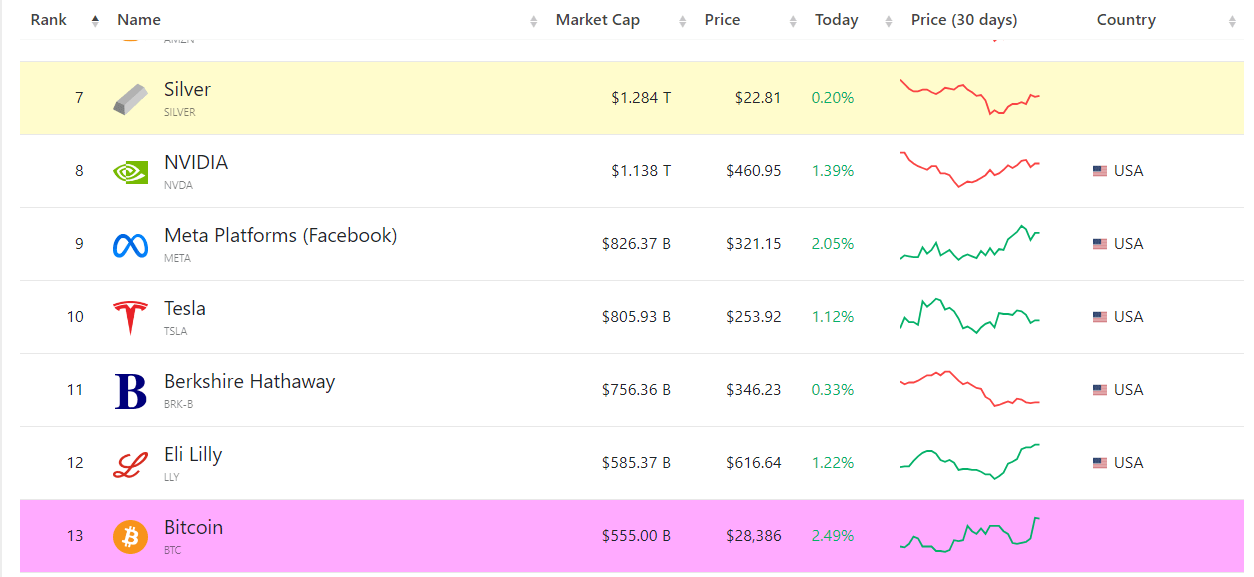This screenshot has height=577, width=1254.
Task: Click Bitcoin market cap $555.00 B
Action: (636, 536)
